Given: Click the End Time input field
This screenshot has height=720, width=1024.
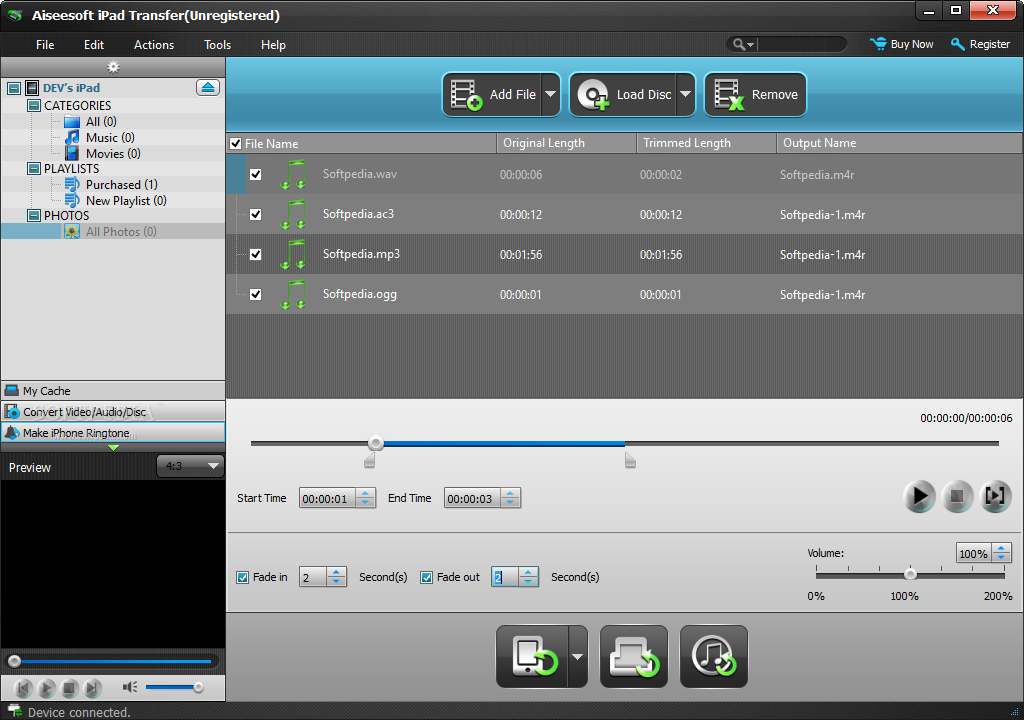Looking at the screenshot, I should [472, 499].
